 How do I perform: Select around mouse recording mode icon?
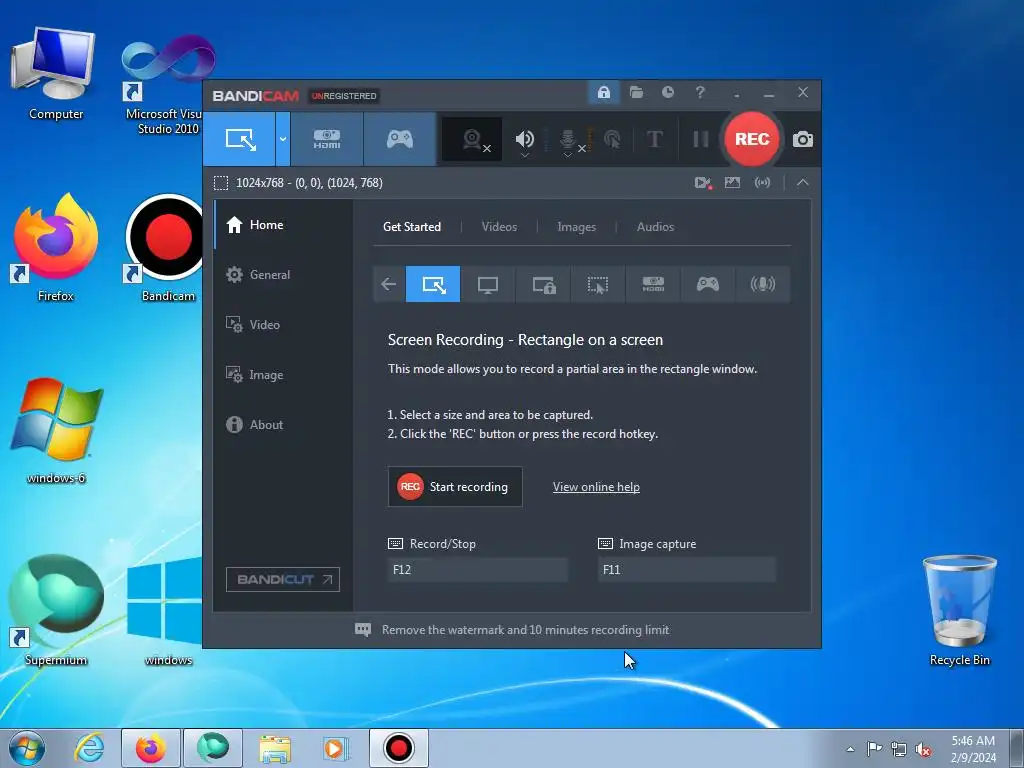598,284
